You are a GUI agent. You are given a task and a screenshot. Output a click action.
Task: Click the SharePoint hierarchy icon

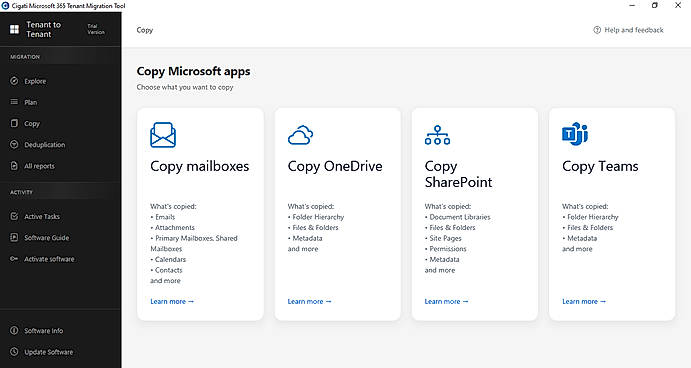point(437,135)
